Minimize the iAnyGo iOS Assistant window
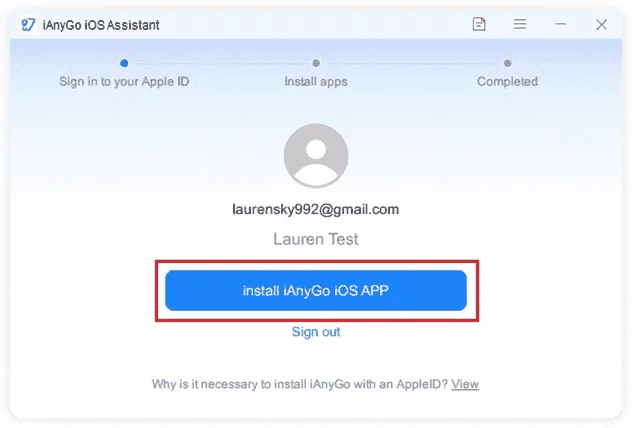 click(x=560, y=24)
